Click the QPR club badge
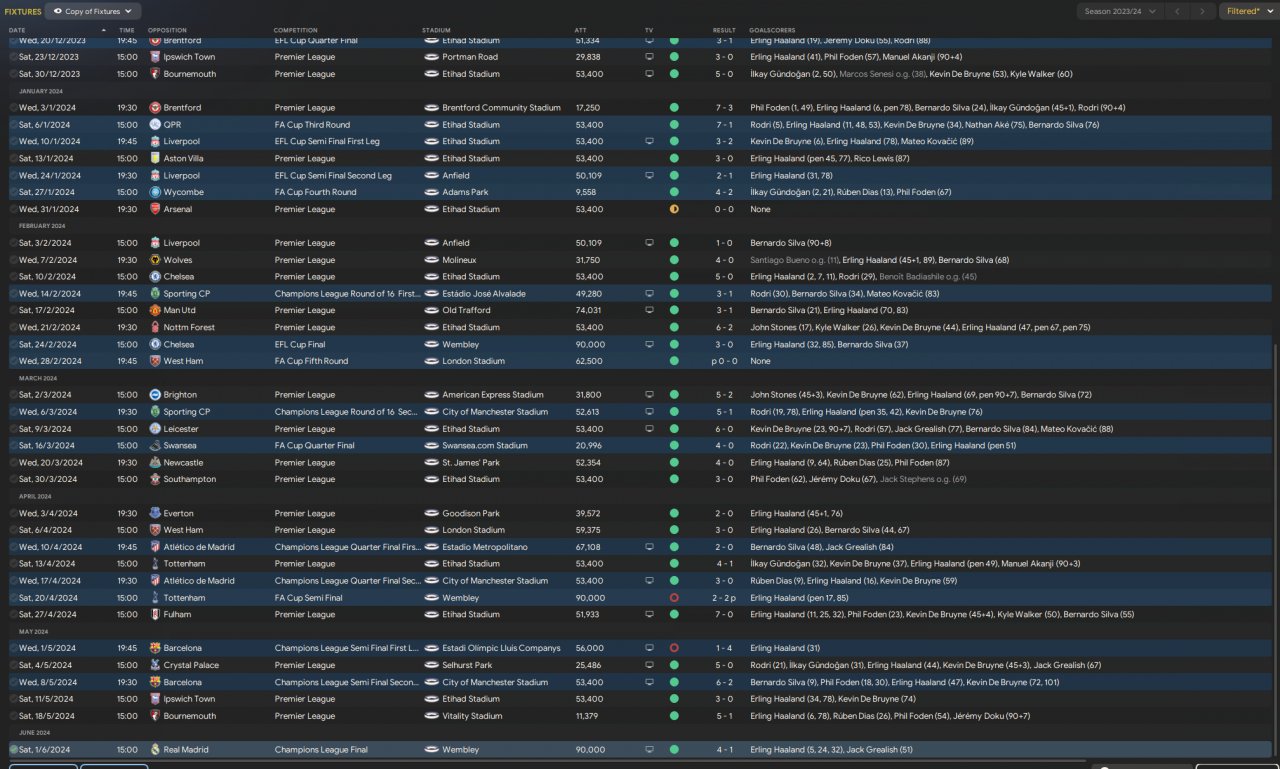This screenshot has width=1280, height=769. [x=155, y=125]
